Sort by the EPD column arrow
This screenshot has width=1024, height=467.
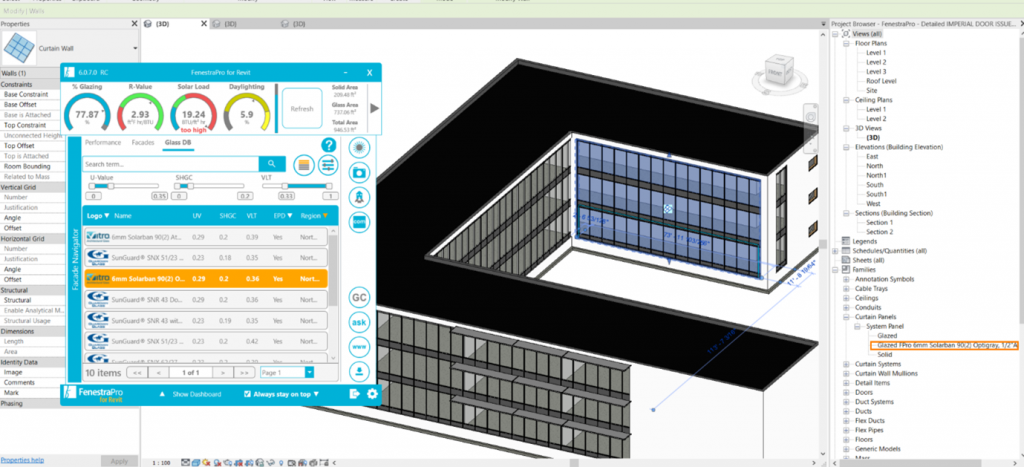click(290, 216)
